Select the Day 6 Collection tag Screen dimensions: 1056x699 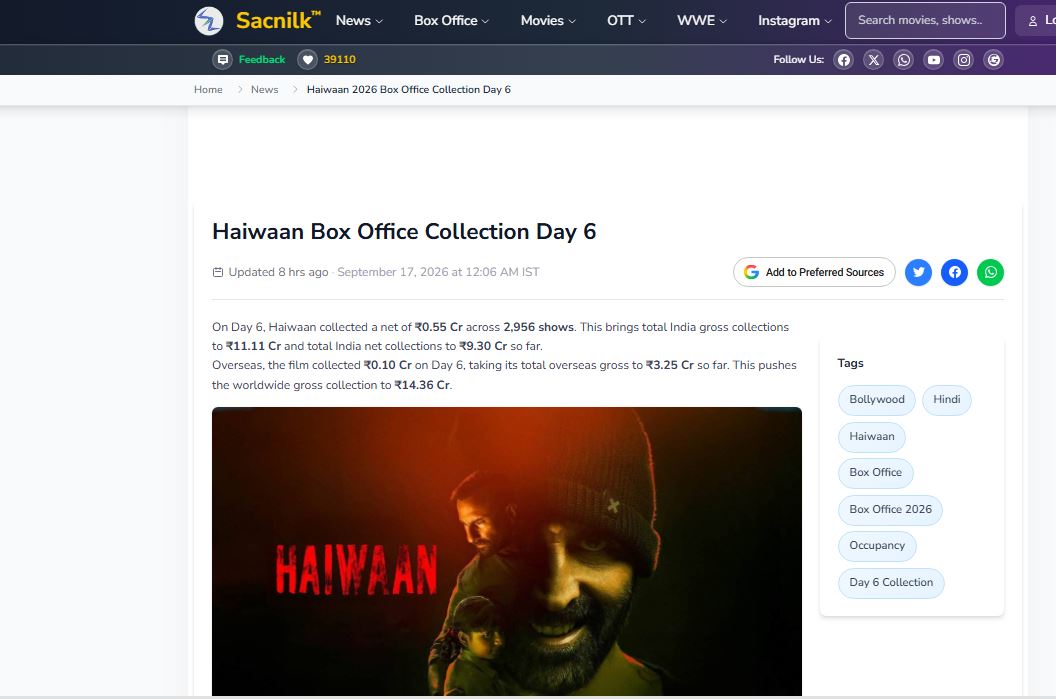(891, 583)
